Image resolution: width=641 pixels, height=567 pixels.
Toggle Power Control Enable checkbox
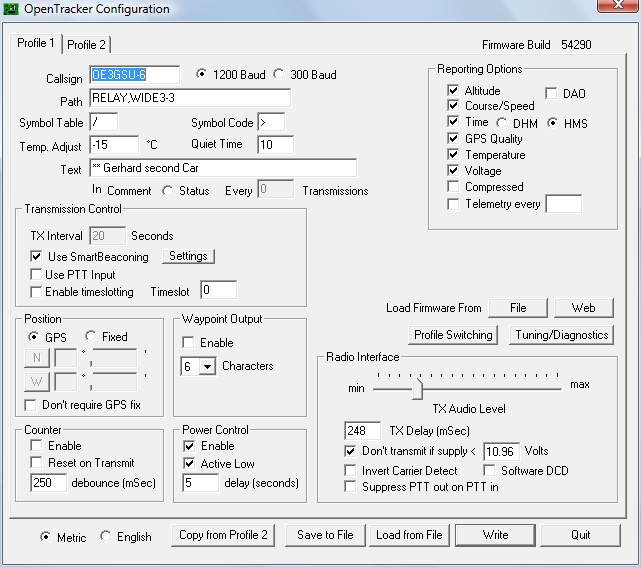coord(189,446)
